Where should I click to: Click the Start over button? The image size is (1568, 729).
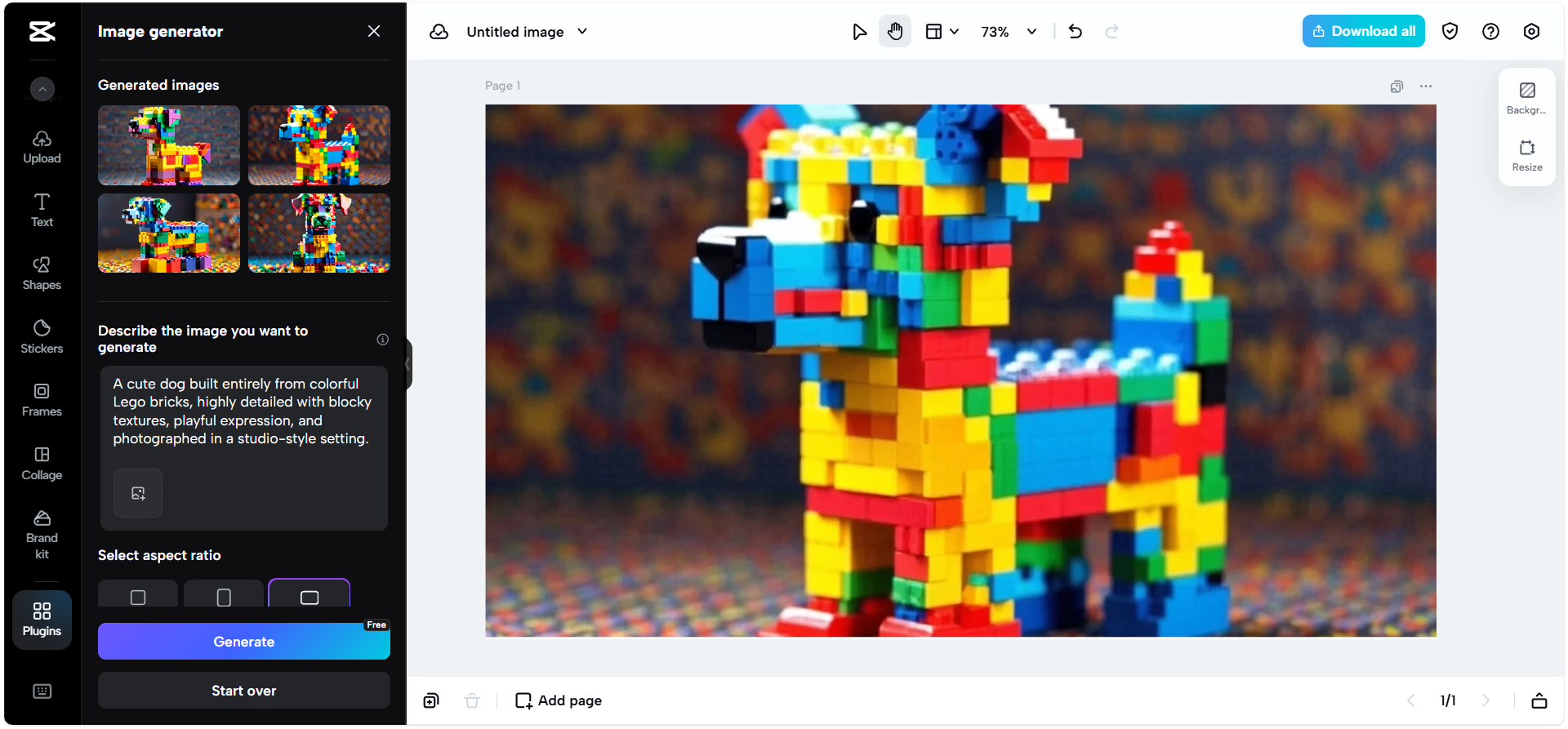click(x=244, y=691)
